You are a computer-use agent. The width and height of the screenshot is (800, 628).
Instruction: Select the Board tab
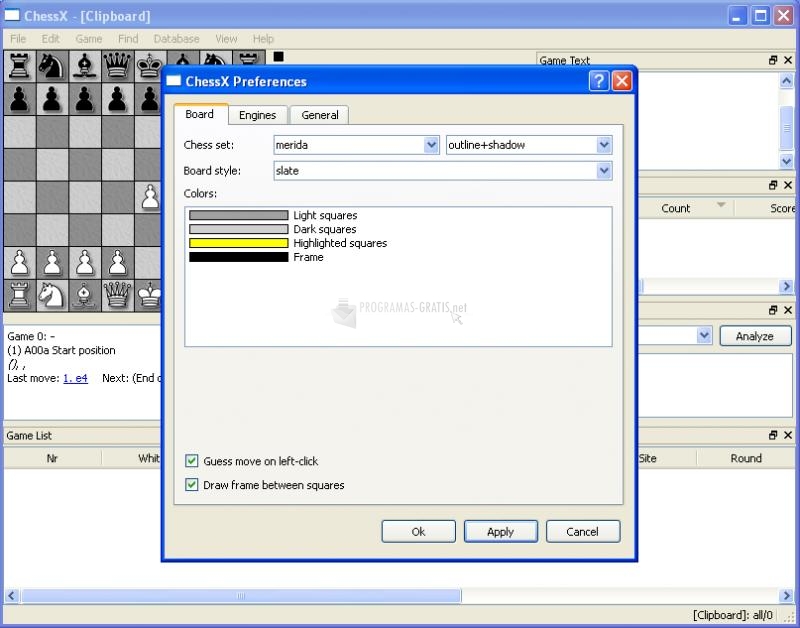(x=199, y=114)
